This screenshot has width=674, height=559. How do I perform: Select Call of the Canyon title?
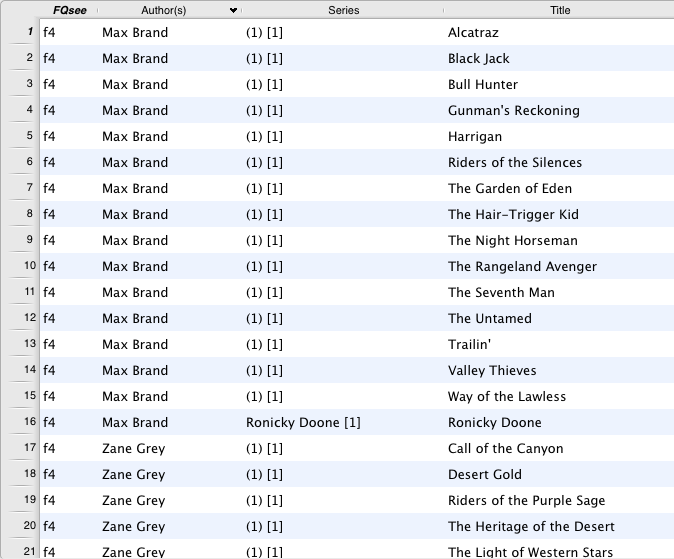(505, 448)
